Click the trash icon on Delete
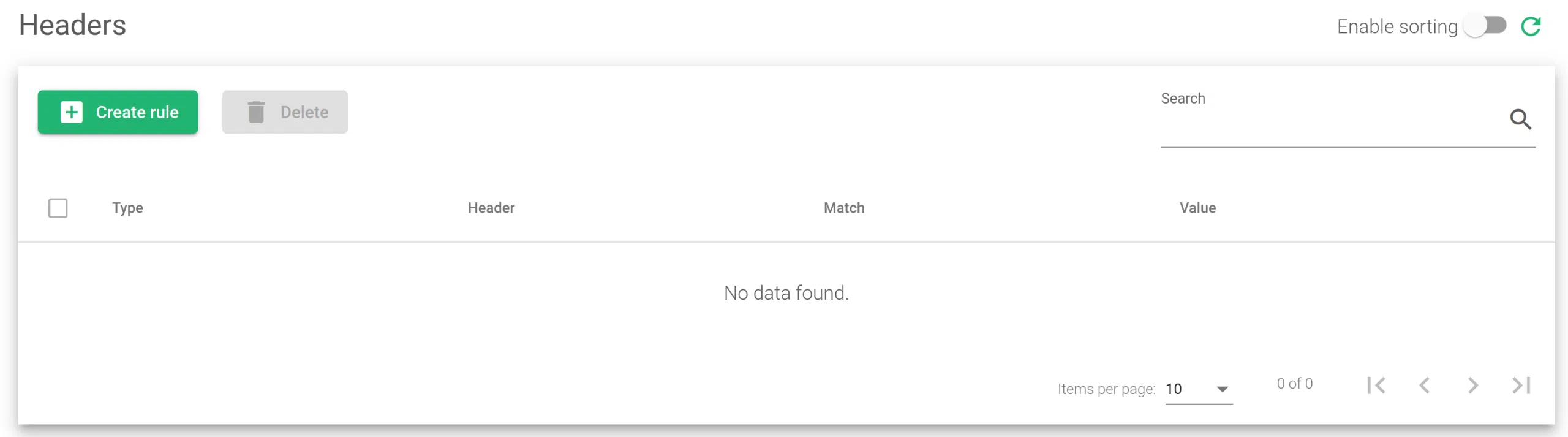This screenshot has width=1568, height=437. 256,112
